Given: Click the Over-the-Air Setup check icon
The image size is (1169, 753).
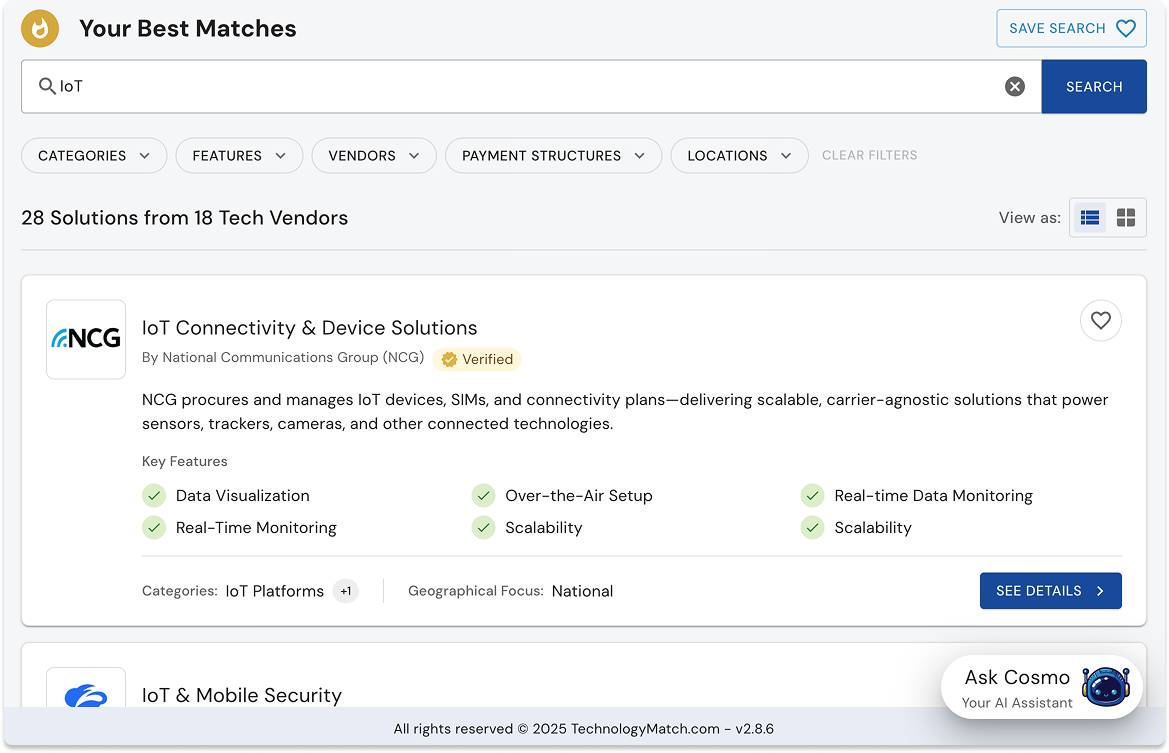Looking at the screenshot, I should 483,496.
